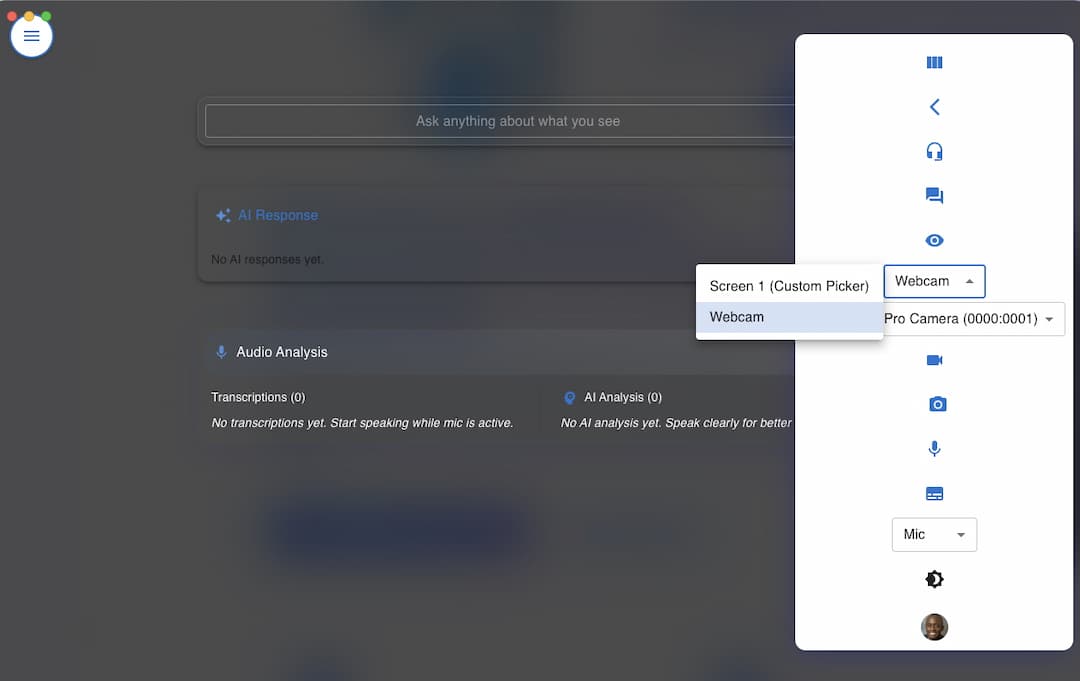Click Ask anything about what you see field
Image resolution: width=1080 pixels, height=681 pixels.
click(x=500, y=121)
